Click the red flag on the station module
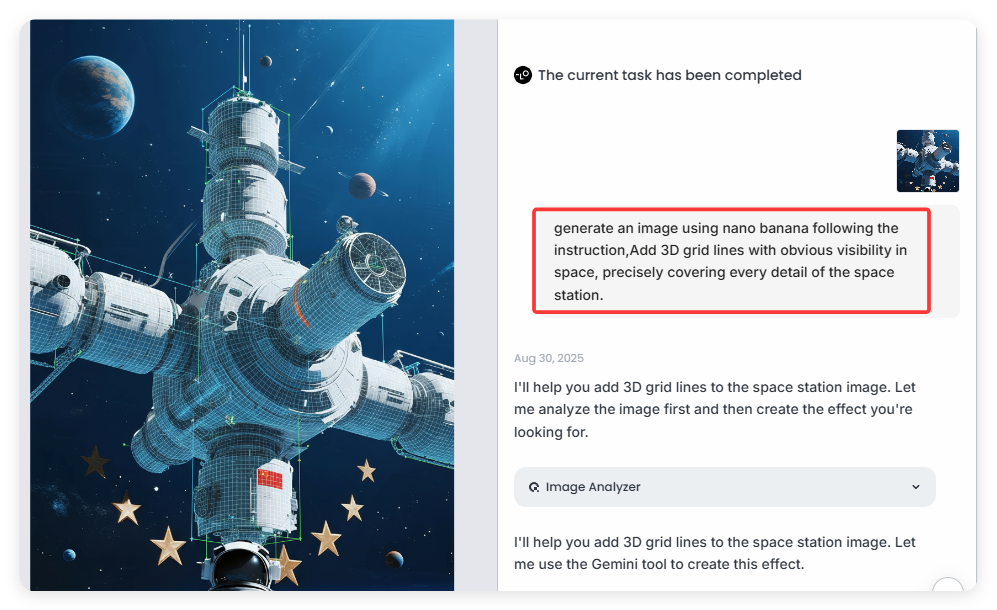 point(270,478)
